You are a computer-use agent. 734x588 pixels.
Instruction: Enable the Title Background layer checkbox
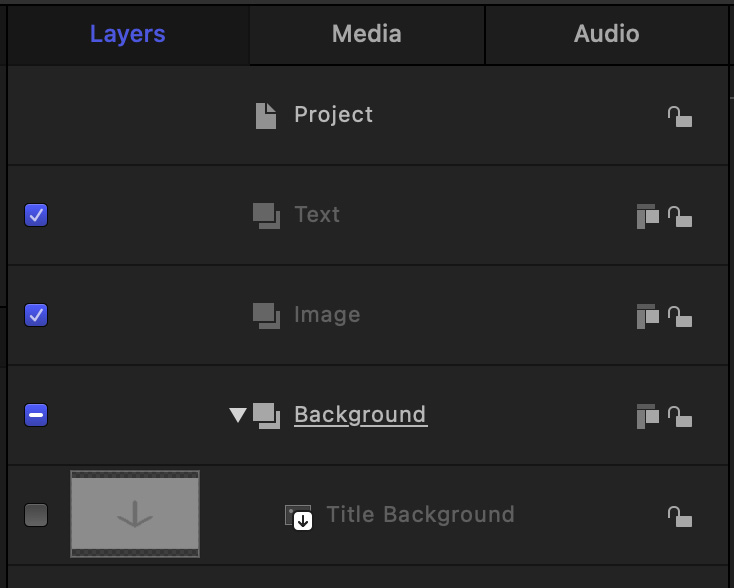point(36,515)
